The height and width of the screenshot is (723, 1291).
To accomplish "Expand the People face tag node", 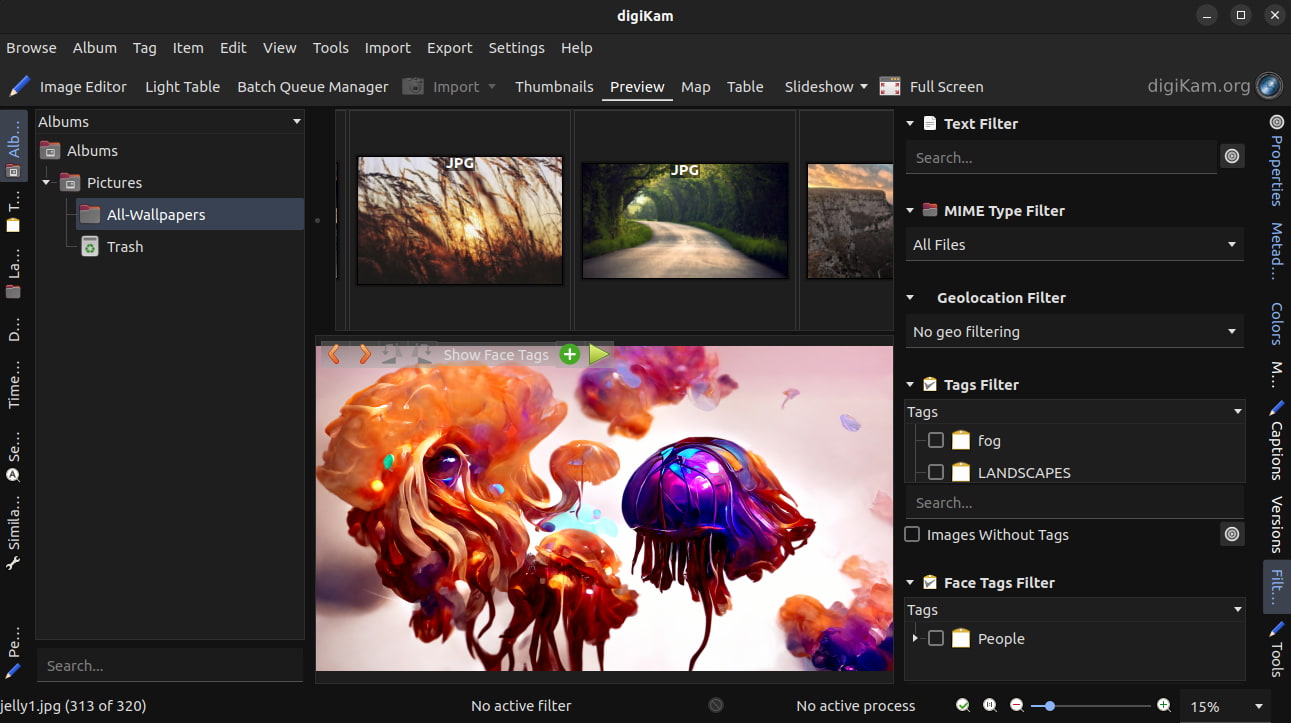I will (x=915, y=638).
